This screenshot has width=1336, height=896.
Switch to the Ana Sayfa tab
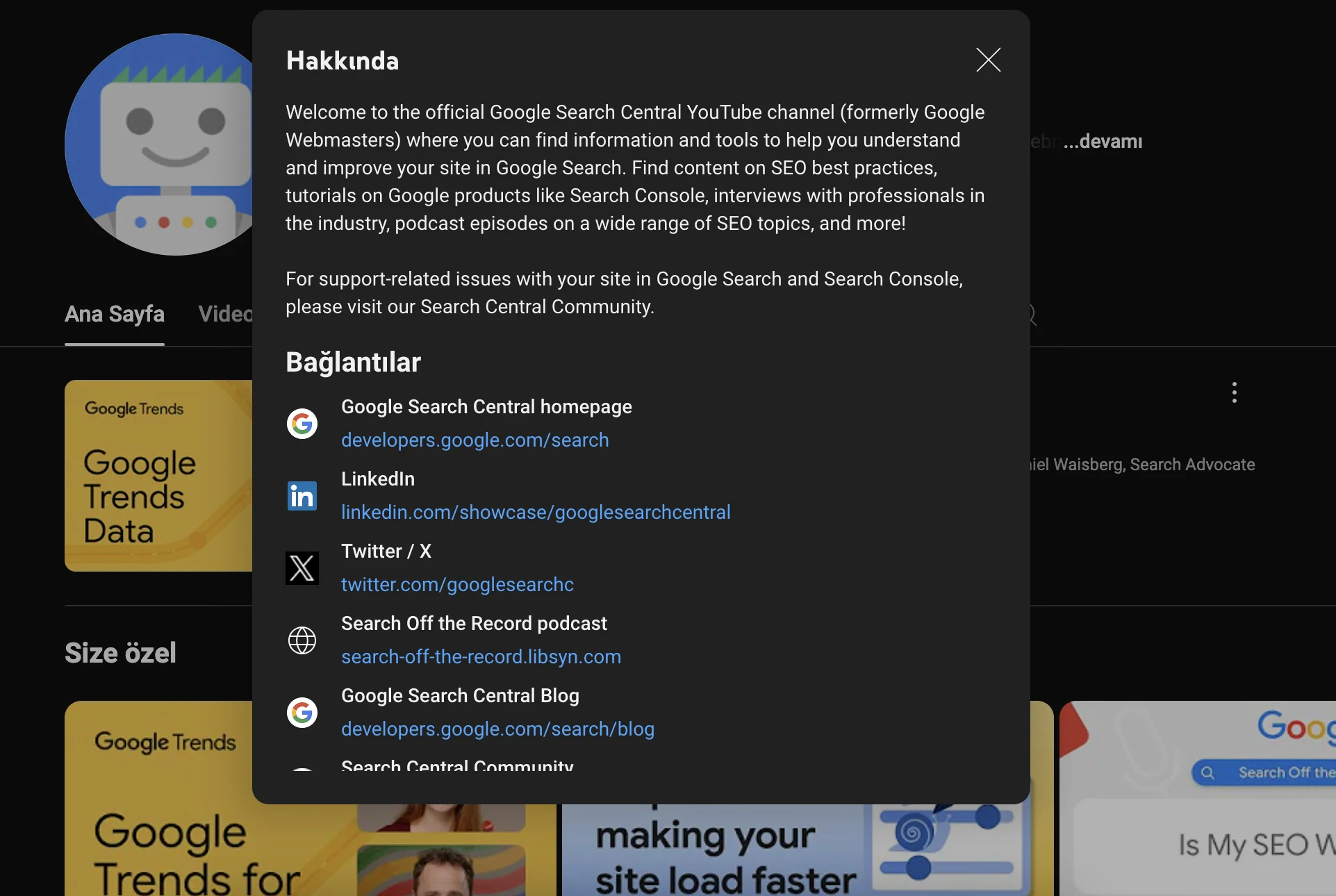pyautogui.click(x=115, y=314)
